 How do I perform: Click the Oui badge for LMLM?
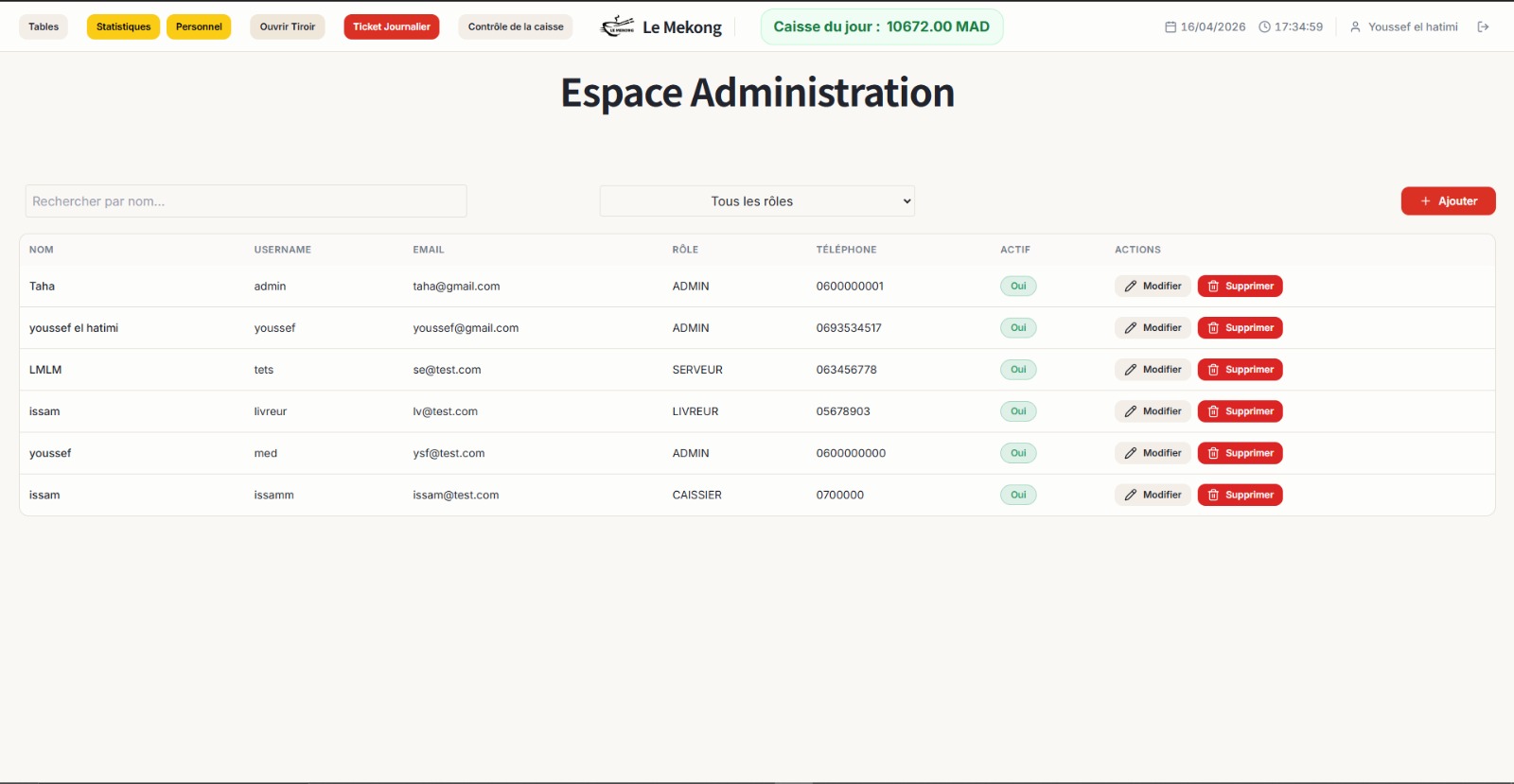pyautogui.click(x=1018, y=370)
